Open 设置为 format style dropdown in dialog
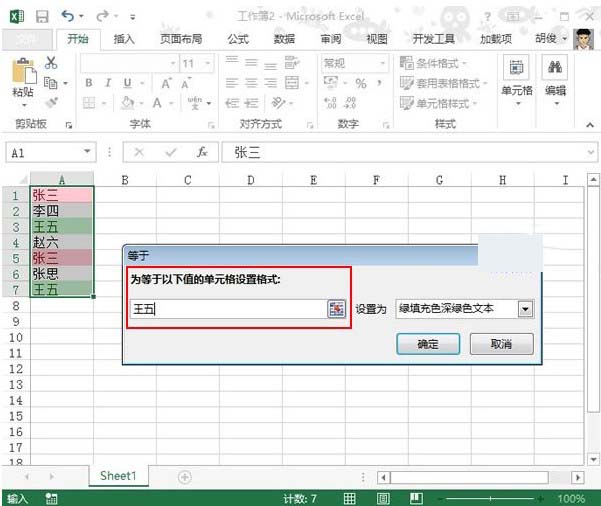This screenshot has height=506, width=601. (525, 309)
